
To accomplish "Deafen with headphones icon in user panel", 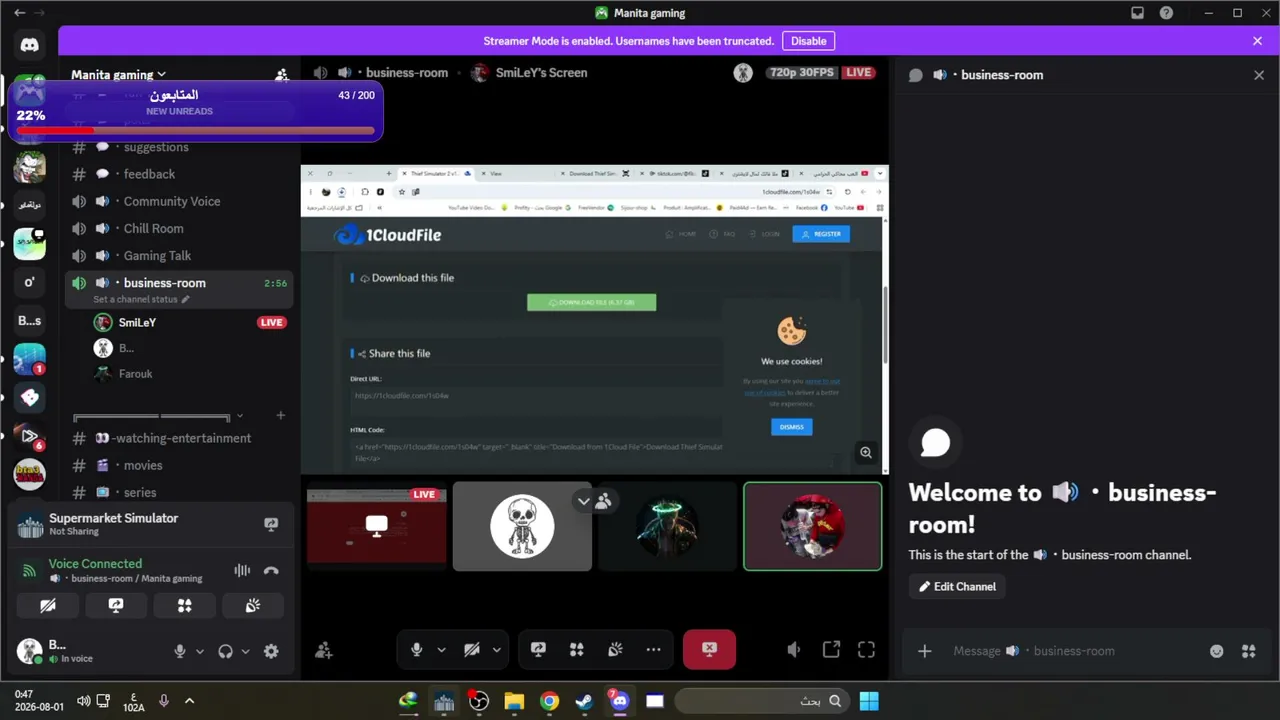I will pyautogui.click(x=225, y=651).
